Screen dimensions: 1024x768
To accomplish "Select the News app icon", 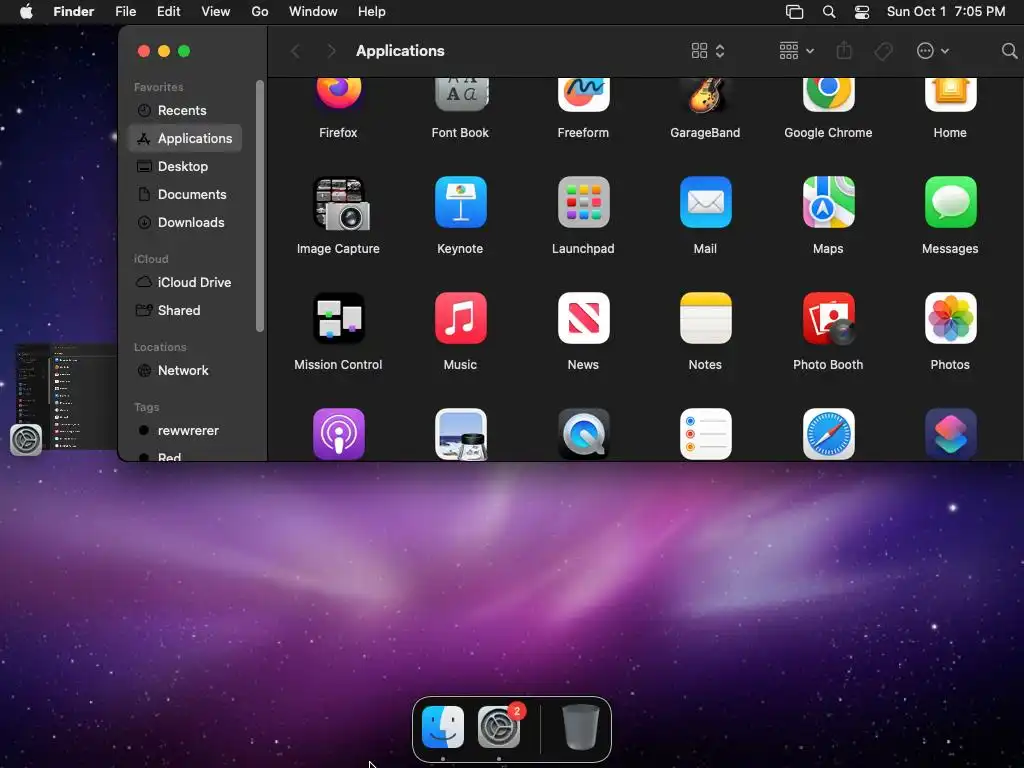I will click(583, 318).
